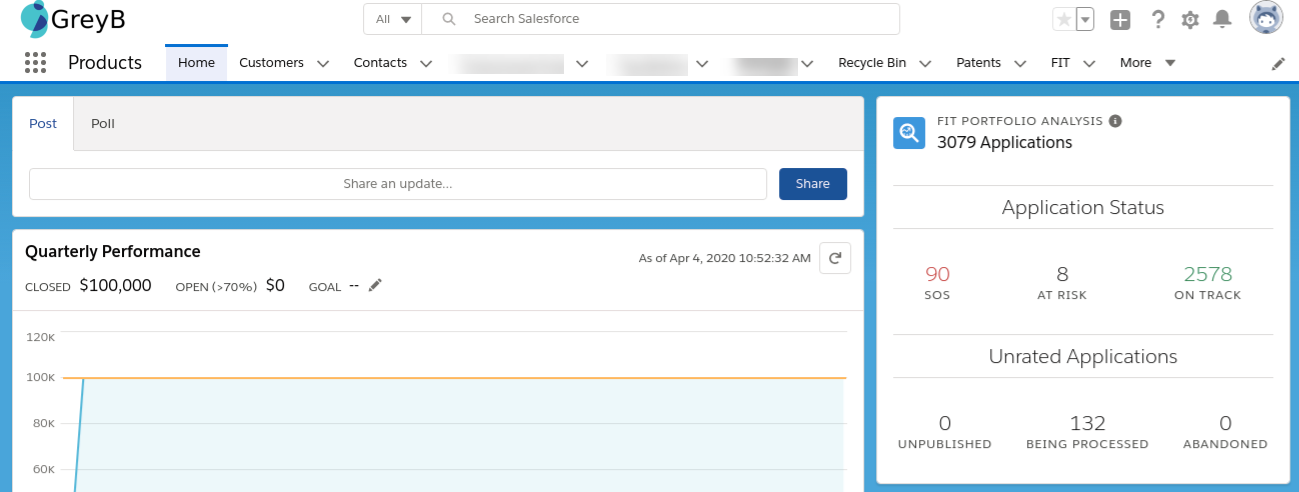Image resolution: width=1299 pixels, height=492 pixels.
Task: Open the More navigation menu
Action: point(1147,63)
